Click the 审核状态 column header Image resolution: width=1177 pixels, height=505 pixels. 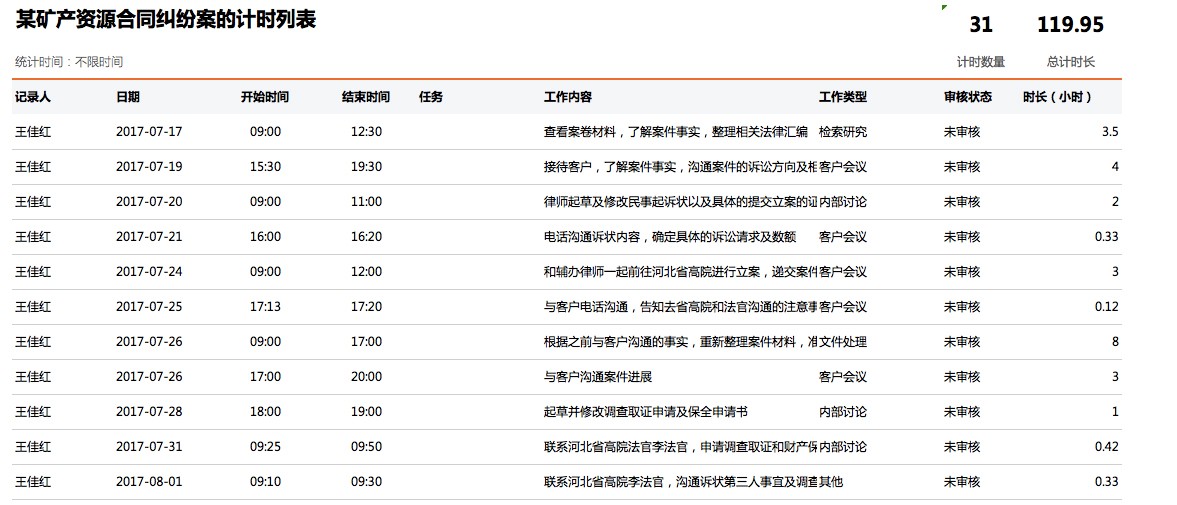click(x=968, y=97)
